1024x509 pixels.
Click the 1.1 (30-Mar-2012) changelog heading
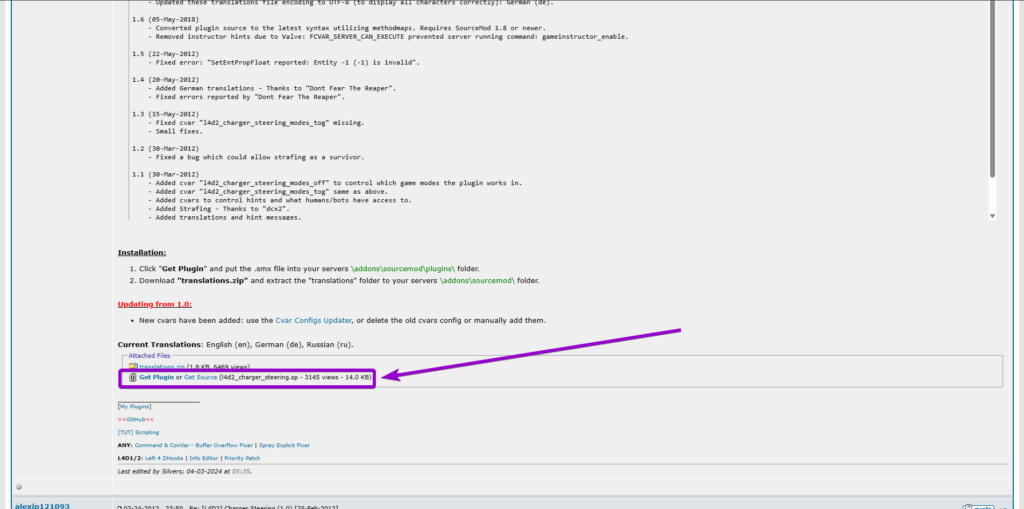pyautogui.click(x=165, y=174)
